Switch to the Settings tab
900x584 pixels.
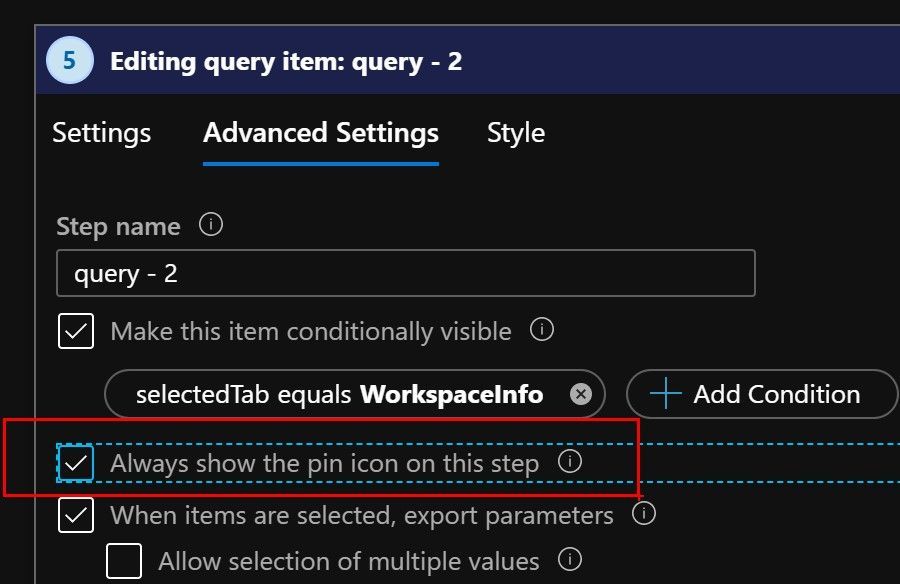click(x=102, y=133)
